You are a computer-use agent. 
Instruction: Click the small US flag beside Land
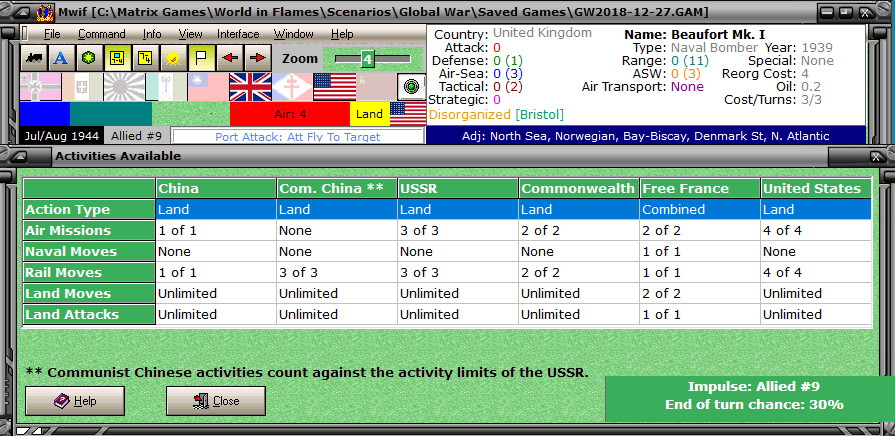click(x=408, y=114)
